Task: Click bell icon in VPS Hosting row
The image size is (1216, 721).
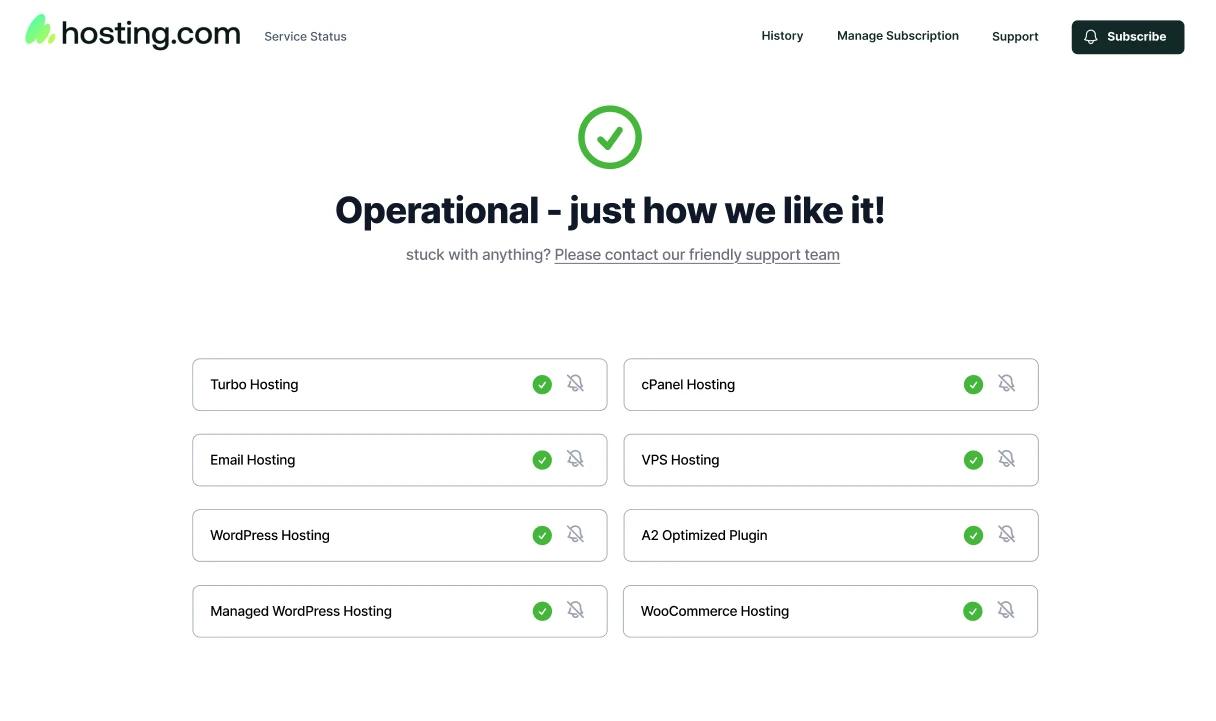Action: pos(1006,459)
